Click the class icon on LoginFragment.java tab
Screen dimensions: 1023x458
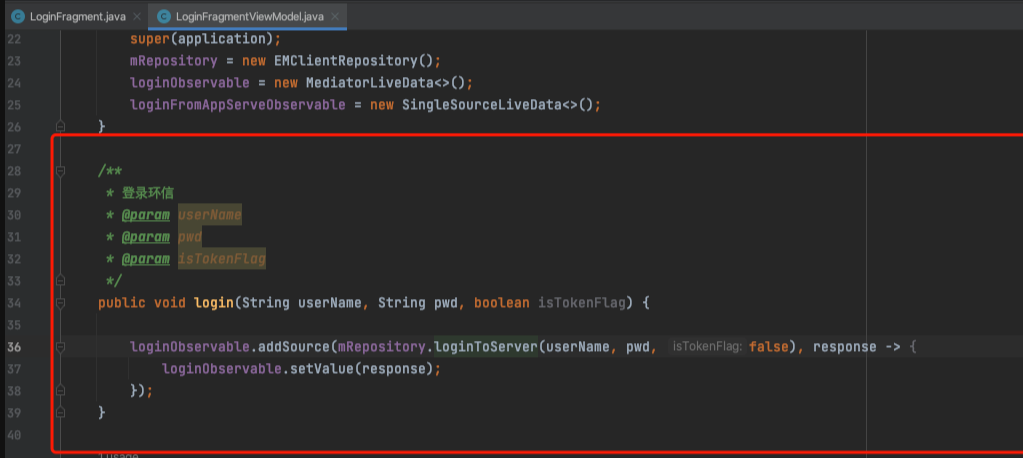(x=18, y=16)
